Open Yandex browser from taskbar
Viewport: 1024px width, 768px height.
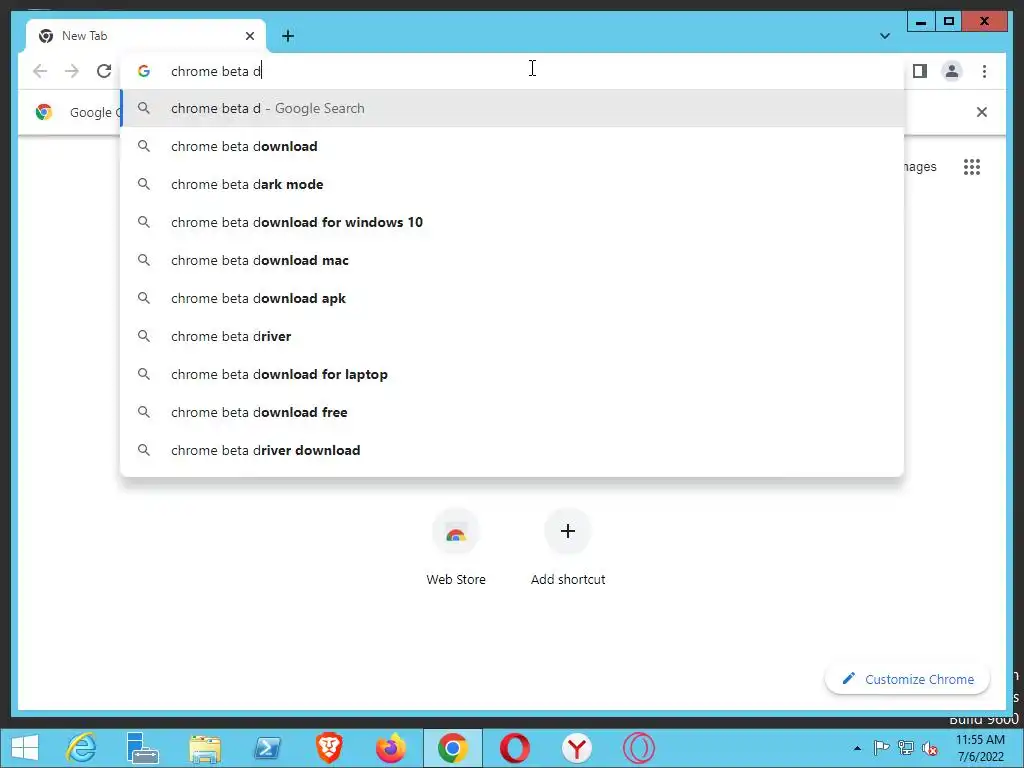577,748
